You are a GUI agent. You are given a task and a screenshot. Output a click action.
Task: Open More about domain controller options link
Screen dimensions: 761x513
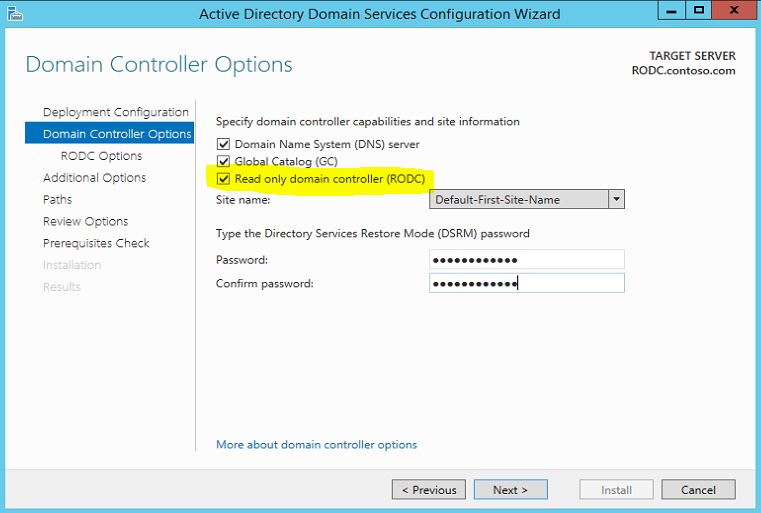pos(316,445)
